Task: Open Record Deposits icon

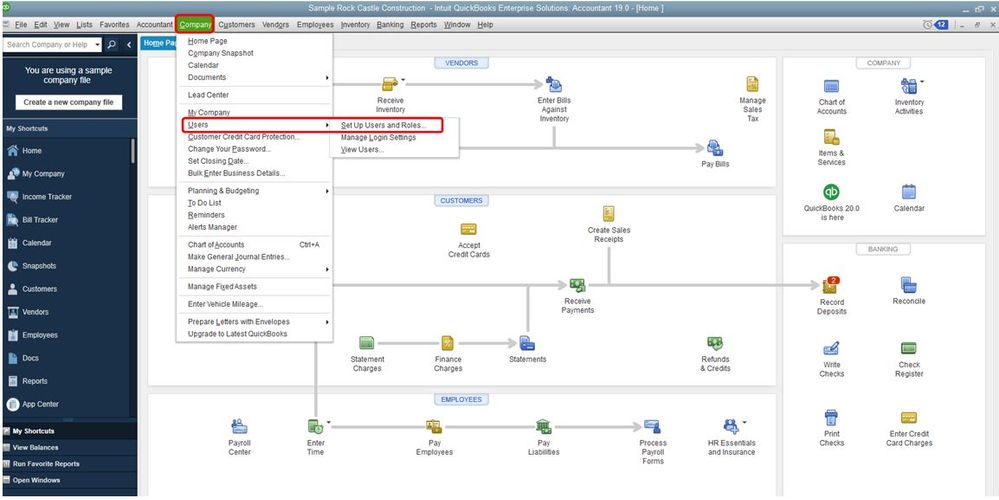Action: [x=831, y=285]
